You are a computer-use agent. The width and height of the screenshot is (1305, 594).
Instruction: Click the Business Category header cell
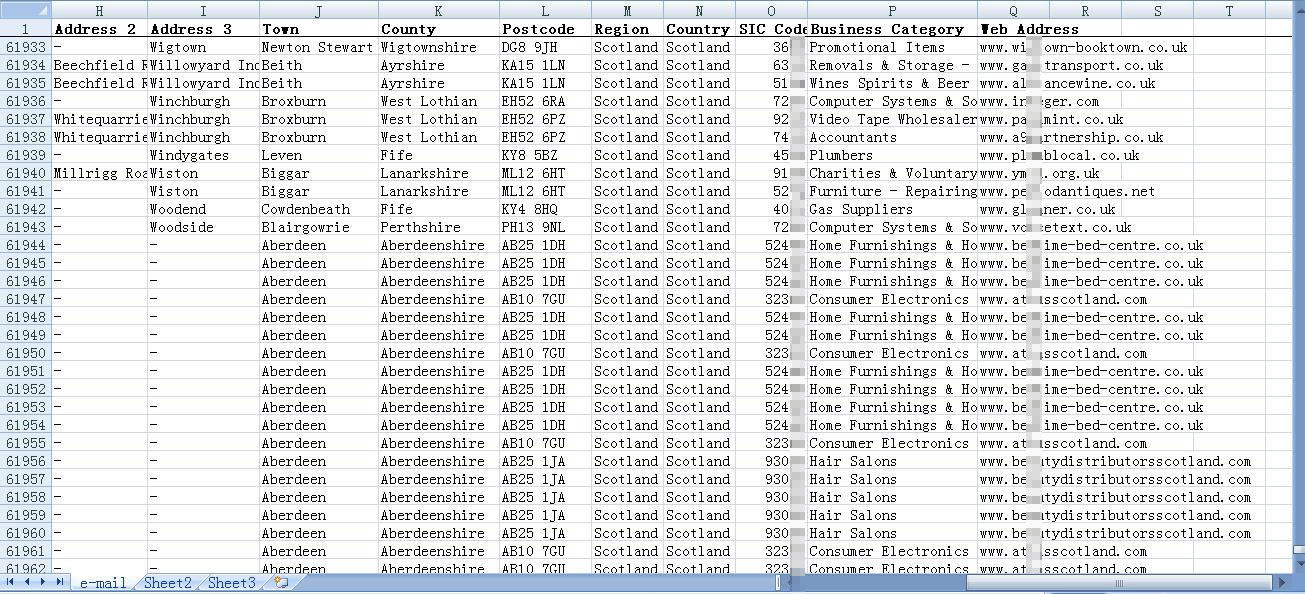(x=886, y=29)
